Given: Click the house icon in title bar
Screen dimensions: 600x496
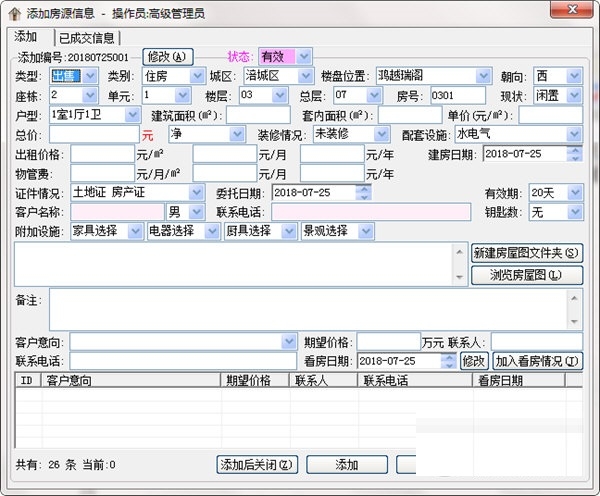Looking at the screenshot, I should point(15,14).
